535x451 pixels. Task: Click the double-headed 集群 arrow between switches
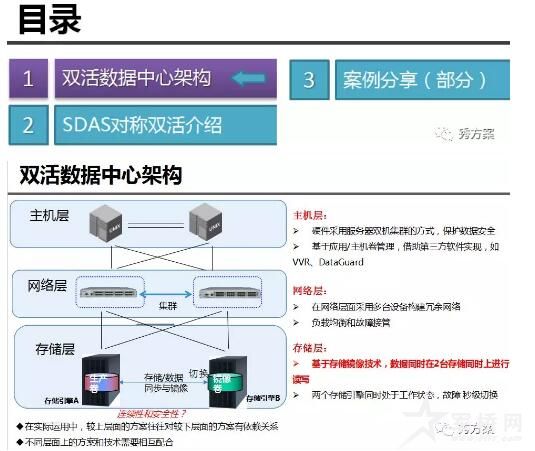tap(166, 294)
